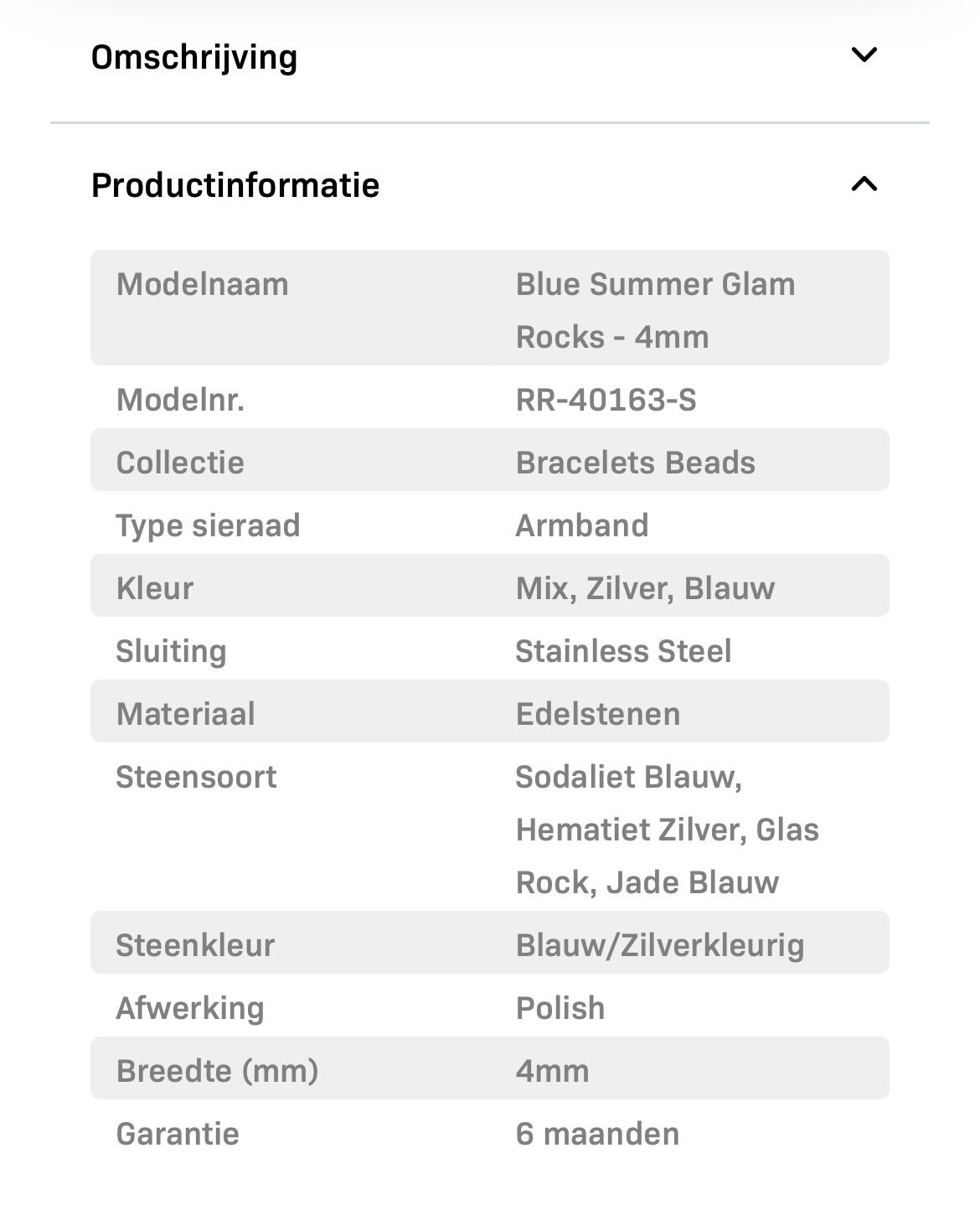Expand the Omschrijving section chevron
980x1210 pixels.
[864, 55]
